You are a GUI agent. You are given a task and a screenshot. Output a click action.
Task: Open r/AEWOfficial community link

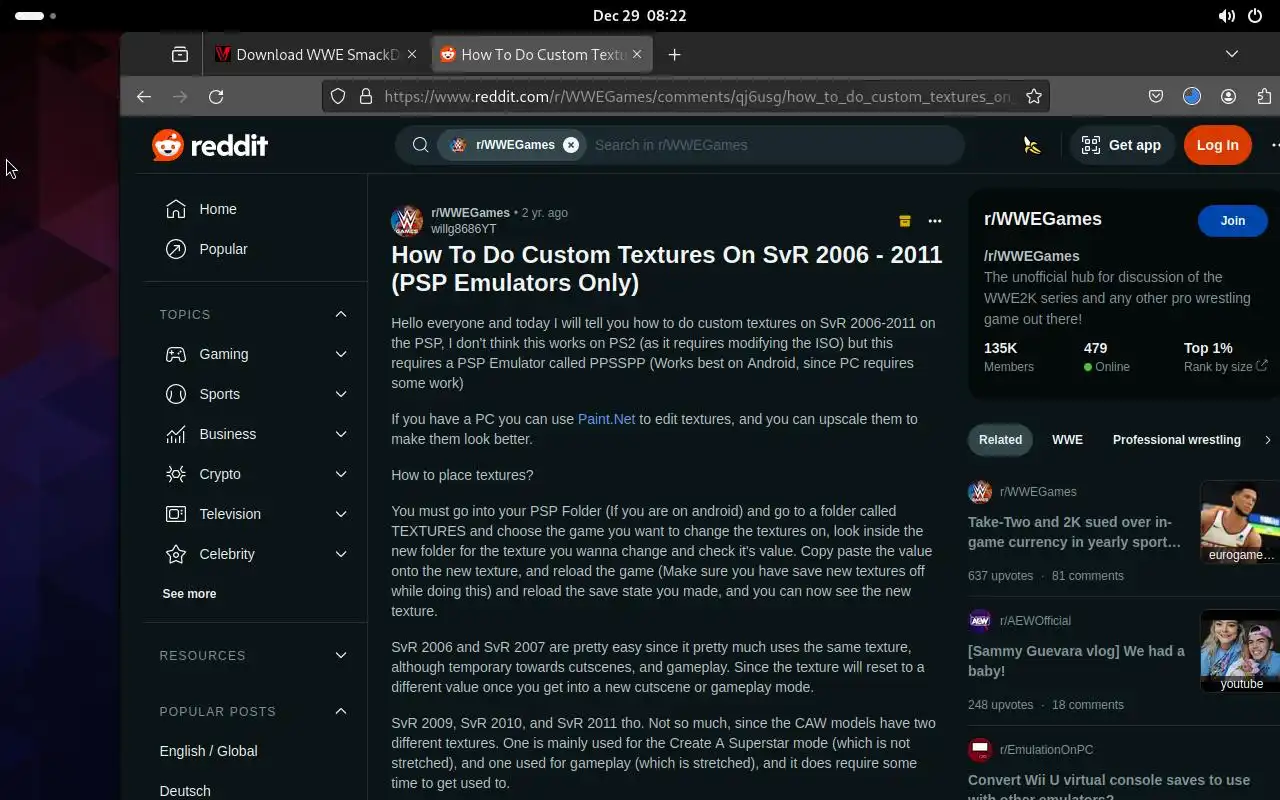tap(1035, 621)
